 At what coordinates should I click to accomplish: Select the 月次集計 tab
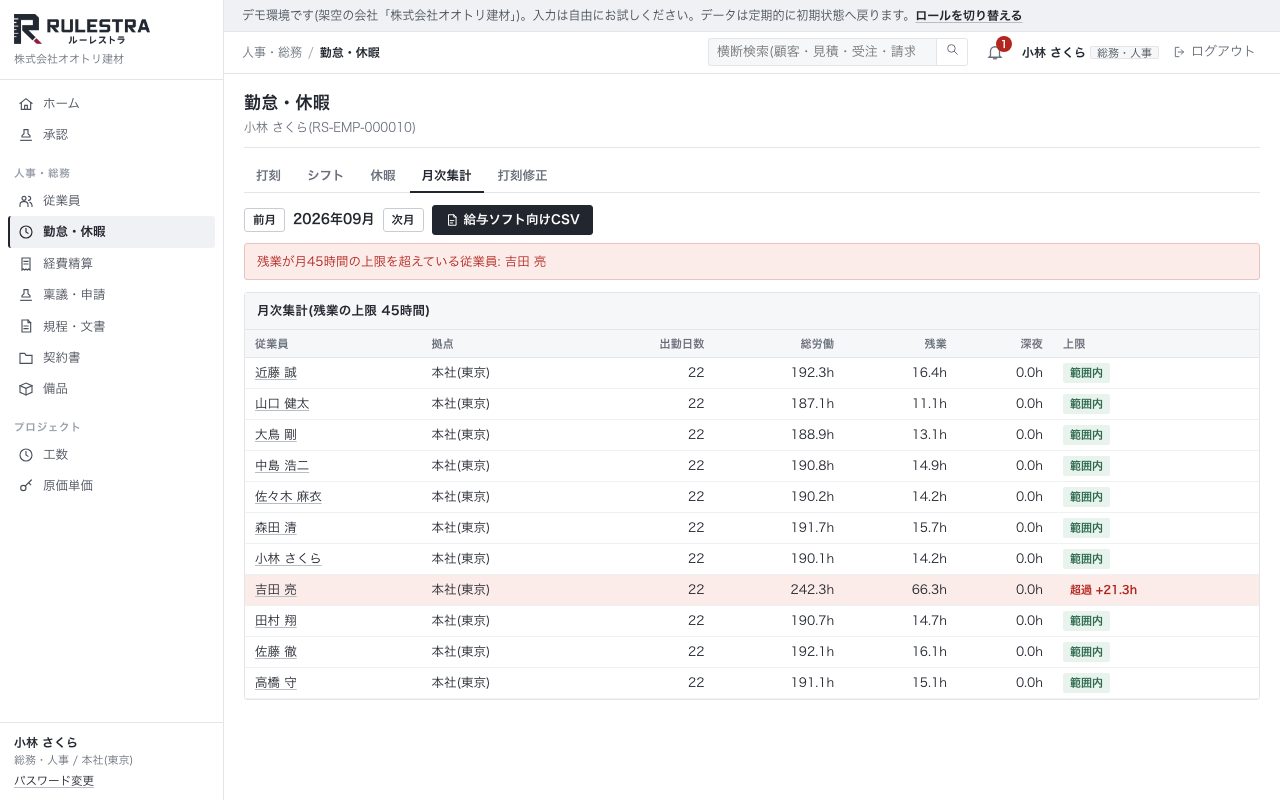coord(446,175)
